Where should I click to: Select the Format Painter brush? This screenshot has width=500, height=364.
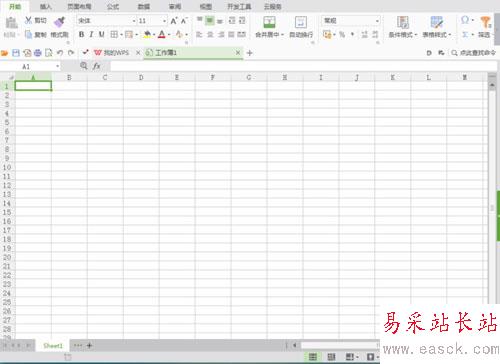pyautogui.click(x=59, y=22)
